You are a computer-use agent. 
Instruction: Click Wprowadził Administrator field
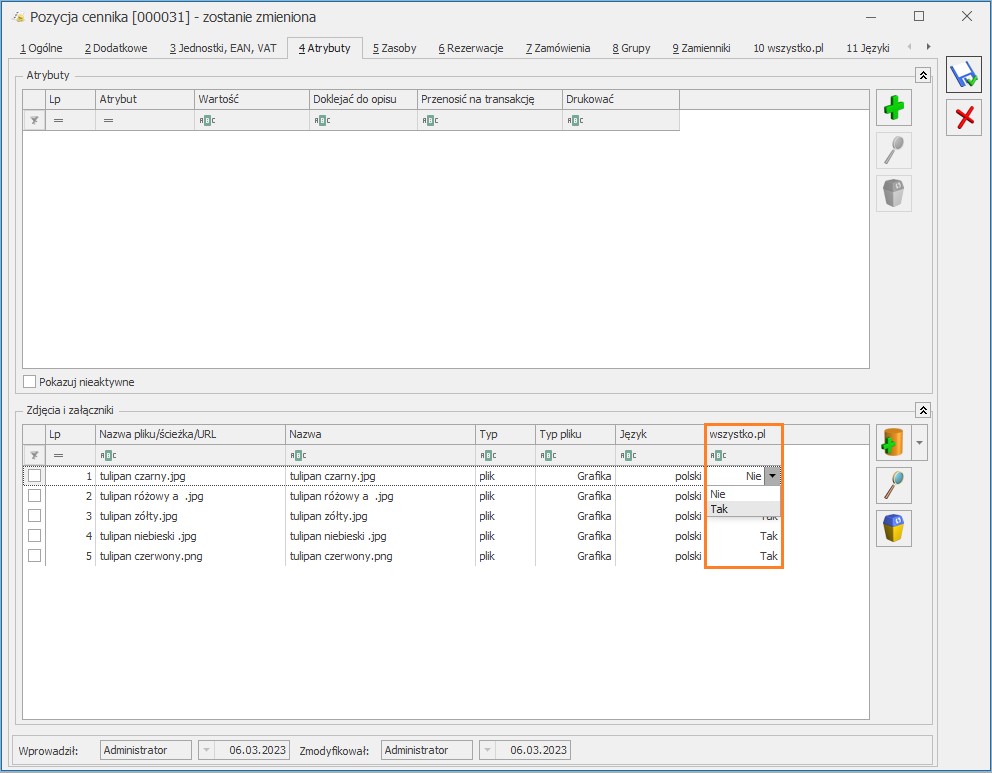click(x=146, y=750)
